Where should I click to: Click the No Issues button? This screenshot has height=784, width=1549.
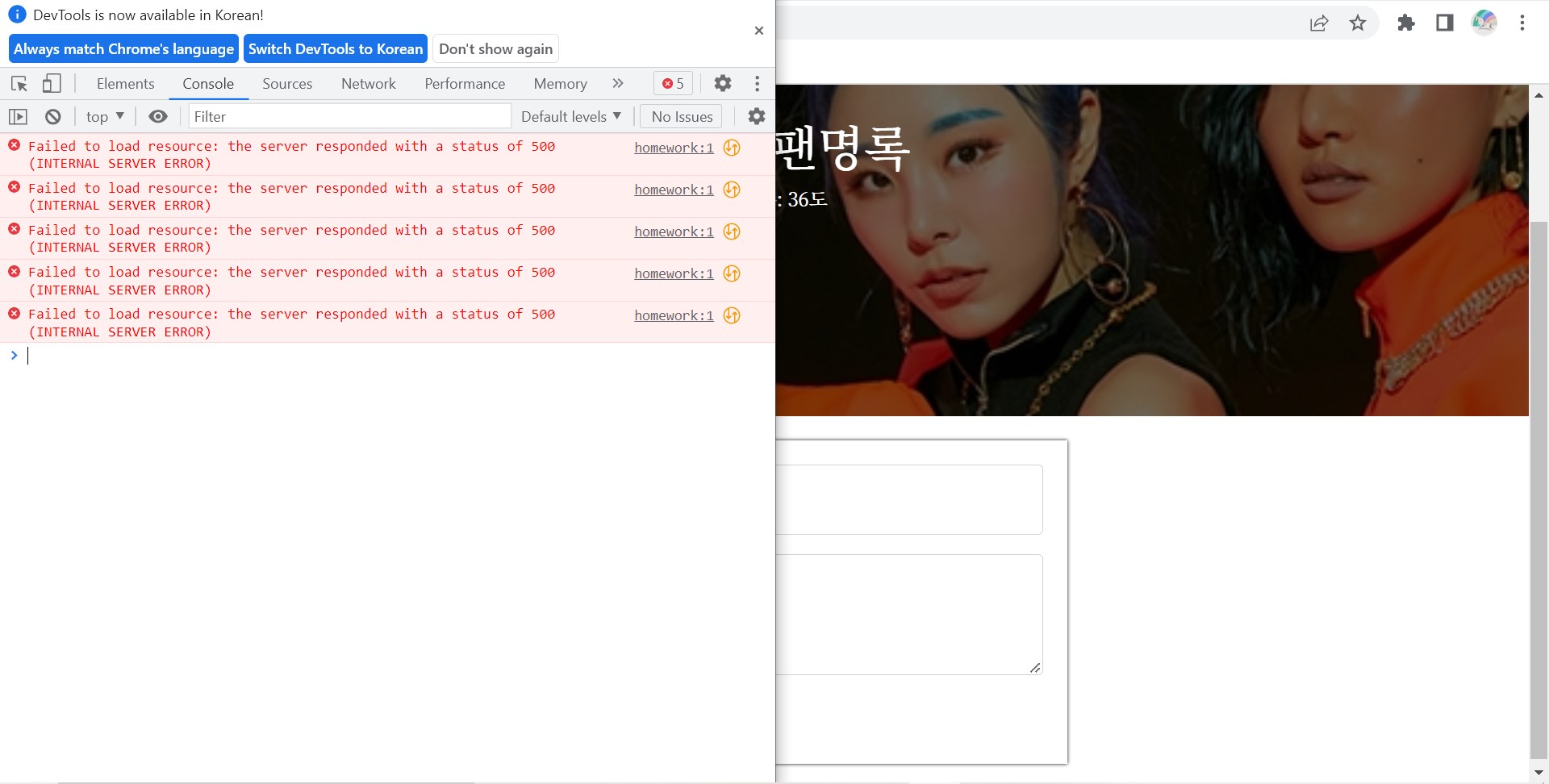682,117
